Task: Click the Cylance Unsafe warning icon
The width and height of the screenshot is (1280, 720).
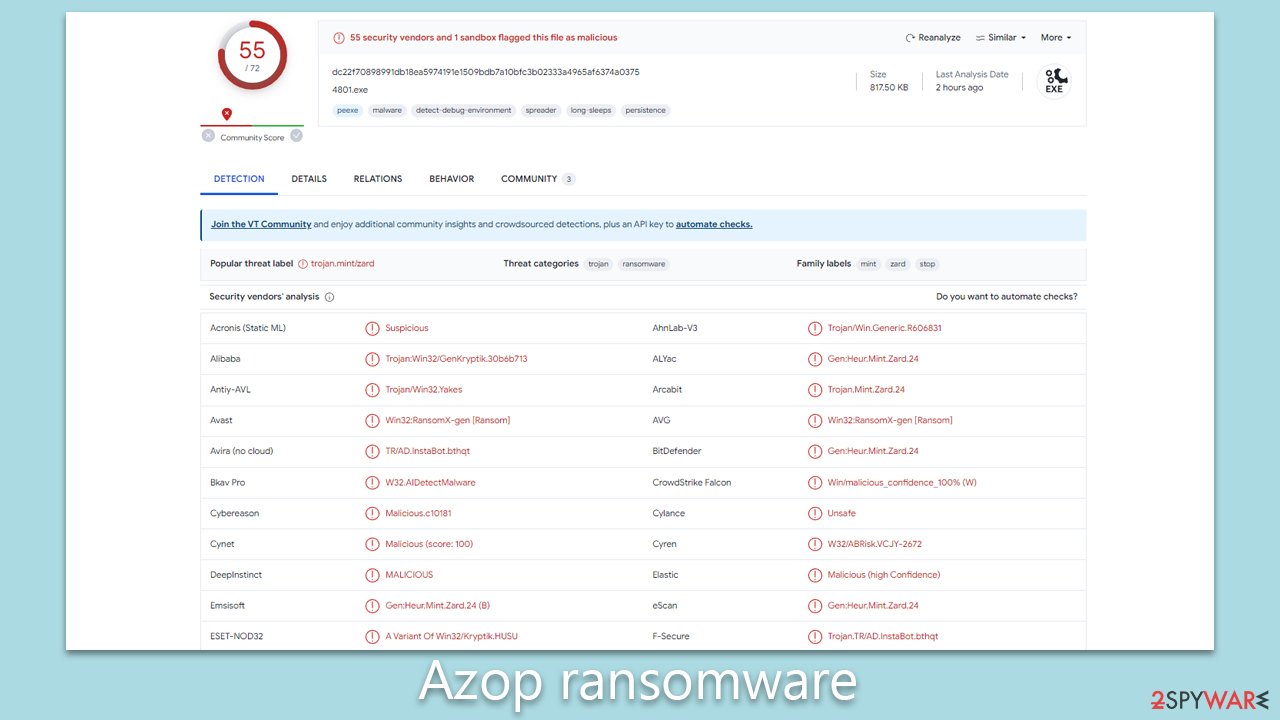Action: coord(815,513)
